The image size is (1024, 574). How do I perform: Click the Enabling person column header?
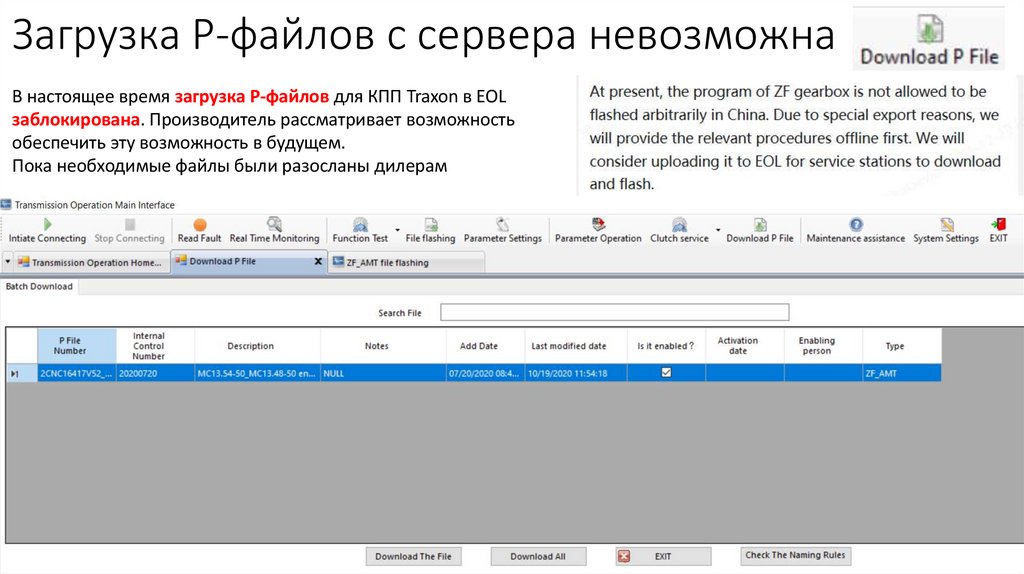823,346
